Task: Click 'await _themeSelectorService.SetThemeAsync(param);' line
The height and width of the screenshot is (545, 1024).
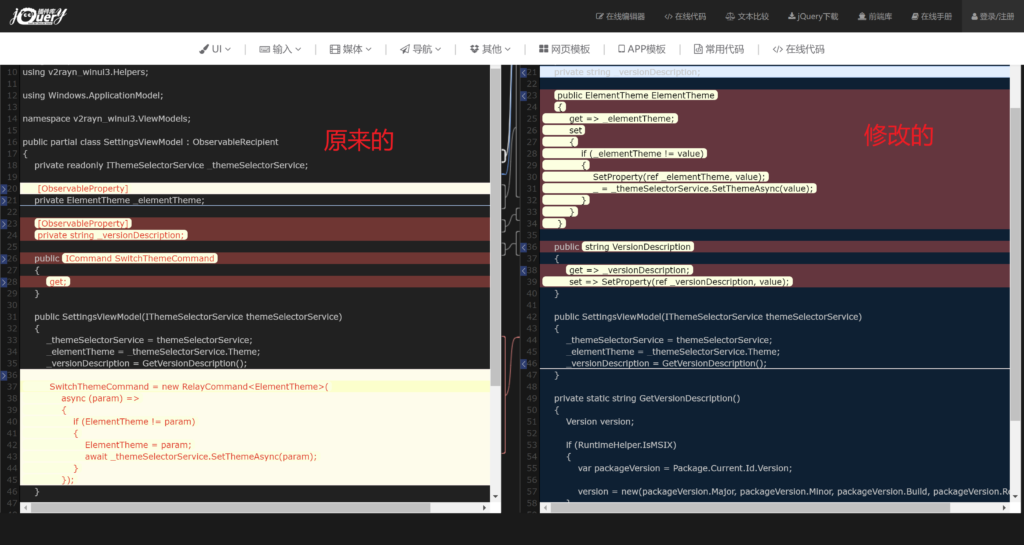Action: pos(200,456)
